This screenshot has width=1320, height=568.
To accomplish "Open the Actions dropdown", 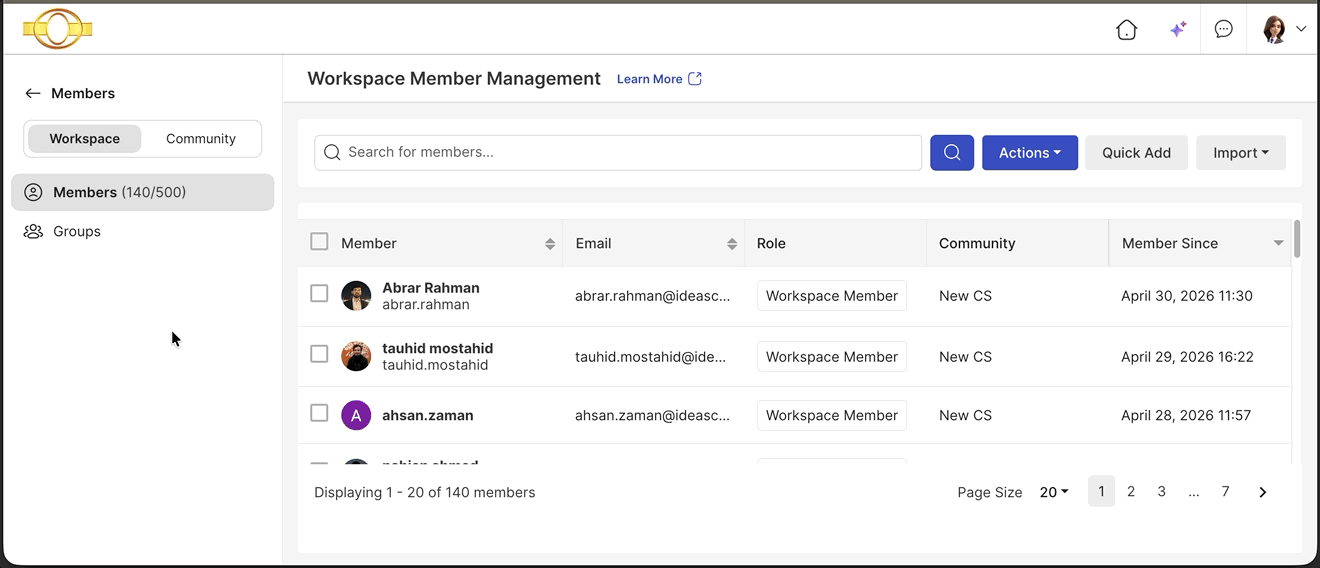I will point(1030,152).
